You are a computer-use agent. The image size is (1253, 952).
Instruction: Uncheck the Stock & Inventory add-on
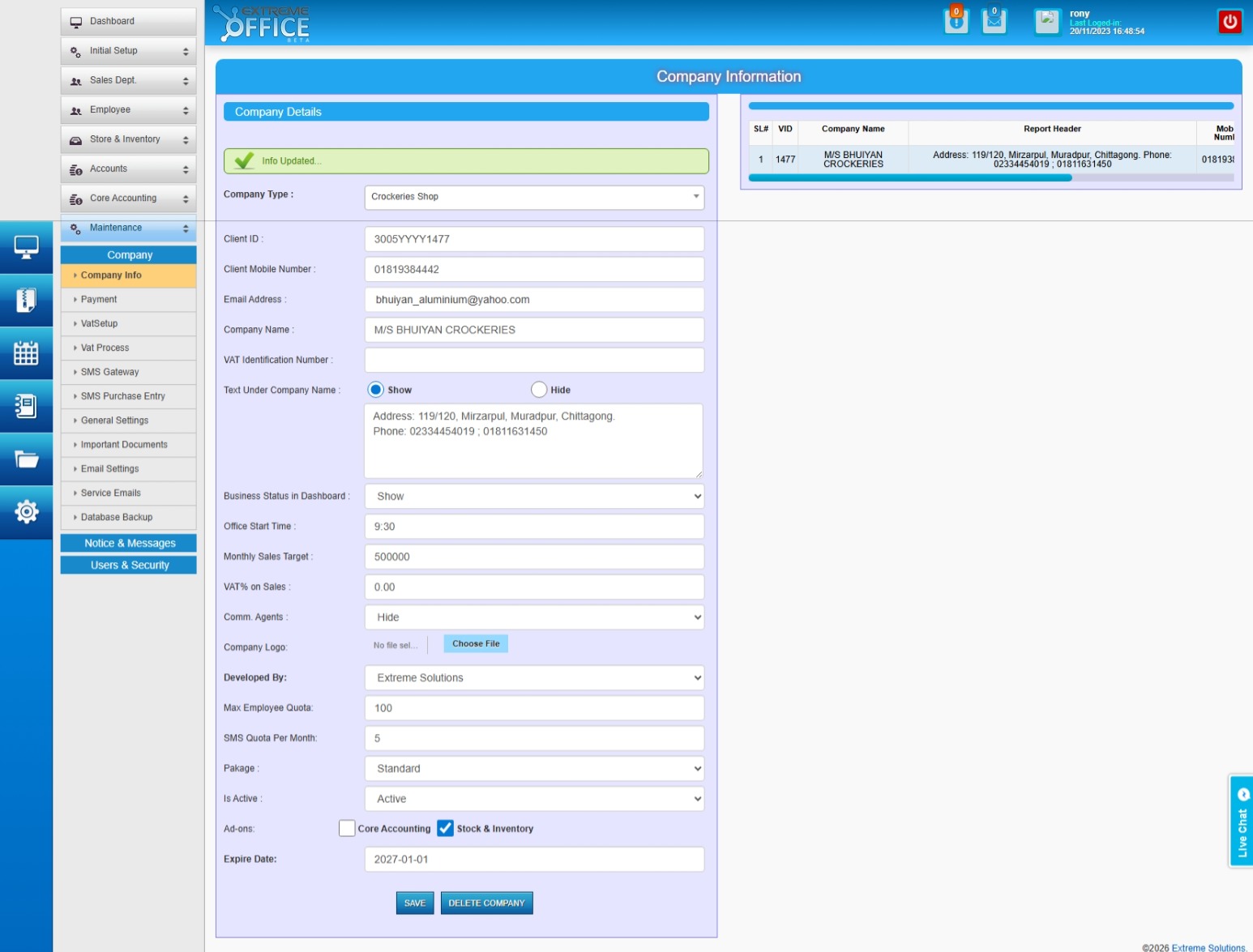coord(445,828)
